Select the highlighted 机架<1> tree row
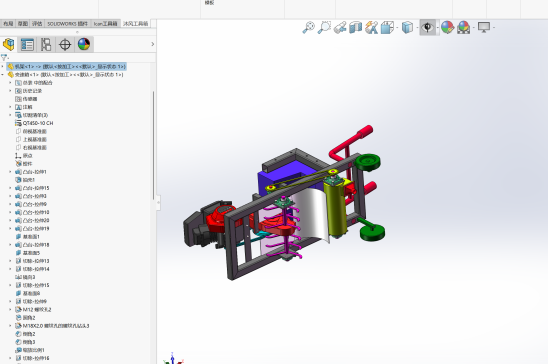This screenshot has width=548, height=364. [66, 66]
